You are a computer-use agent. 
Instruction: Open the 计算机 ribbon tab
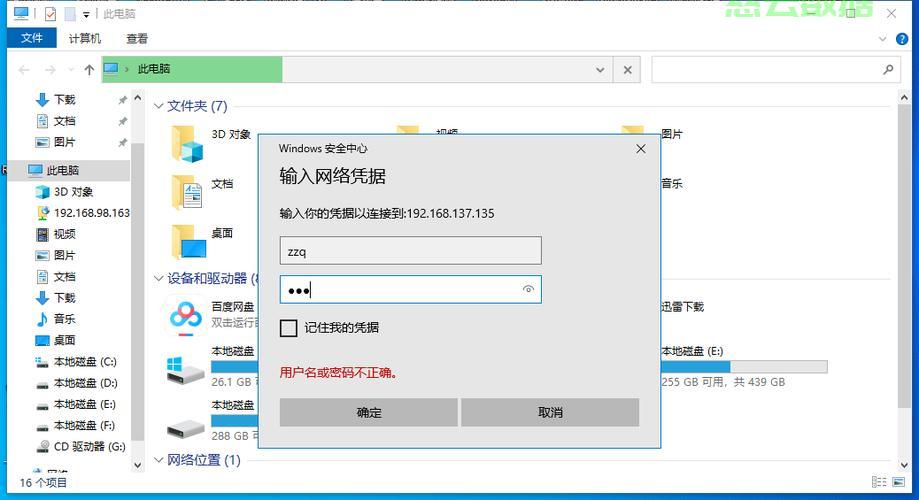tap(85, 39)
